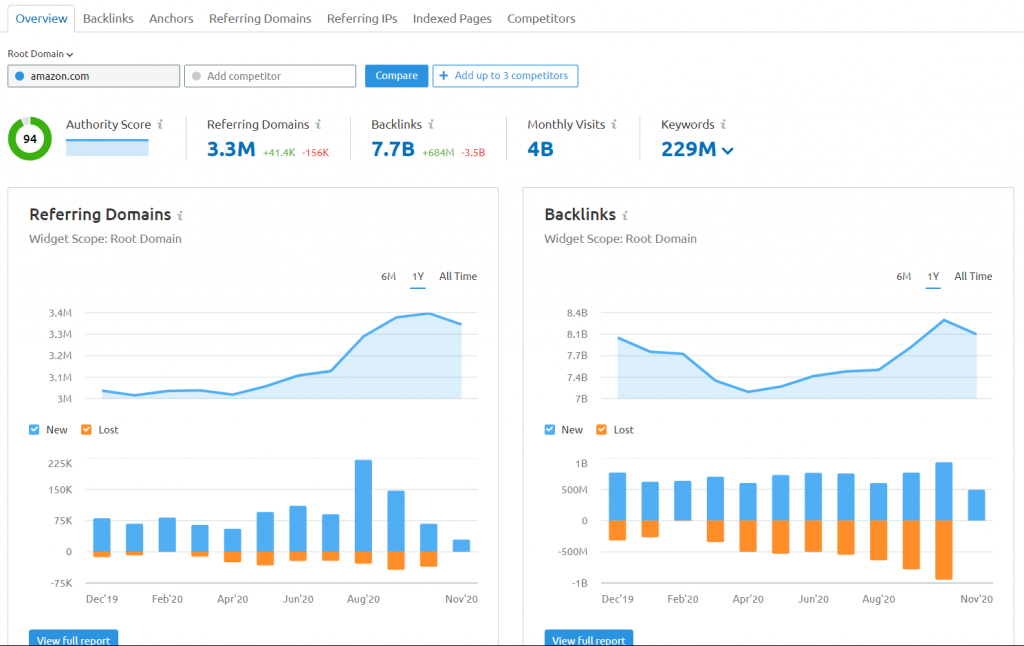The width and height of the screenshot is (1024, 646).
Task: Click info icon in Referring Domains widget title
Action: tap(180, 215)
